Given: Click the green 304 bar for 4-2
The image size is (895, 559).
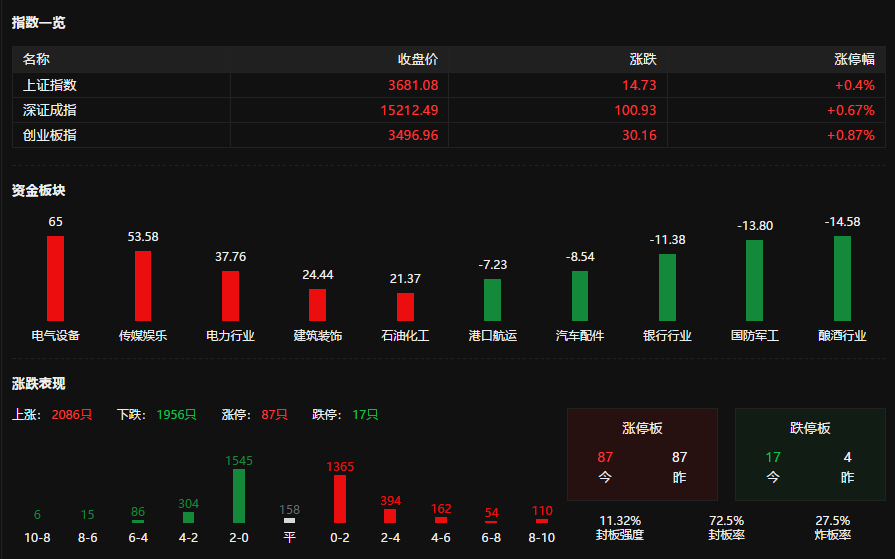Looking at the screenshot, I should pos(188,517).
